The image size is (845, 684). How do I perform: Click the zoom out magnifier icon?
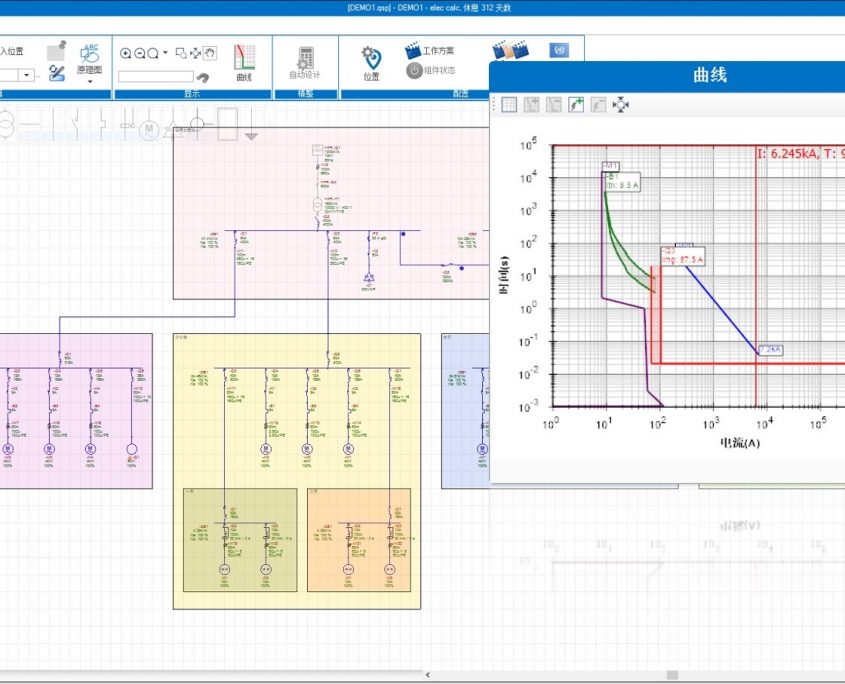point(140,53)
